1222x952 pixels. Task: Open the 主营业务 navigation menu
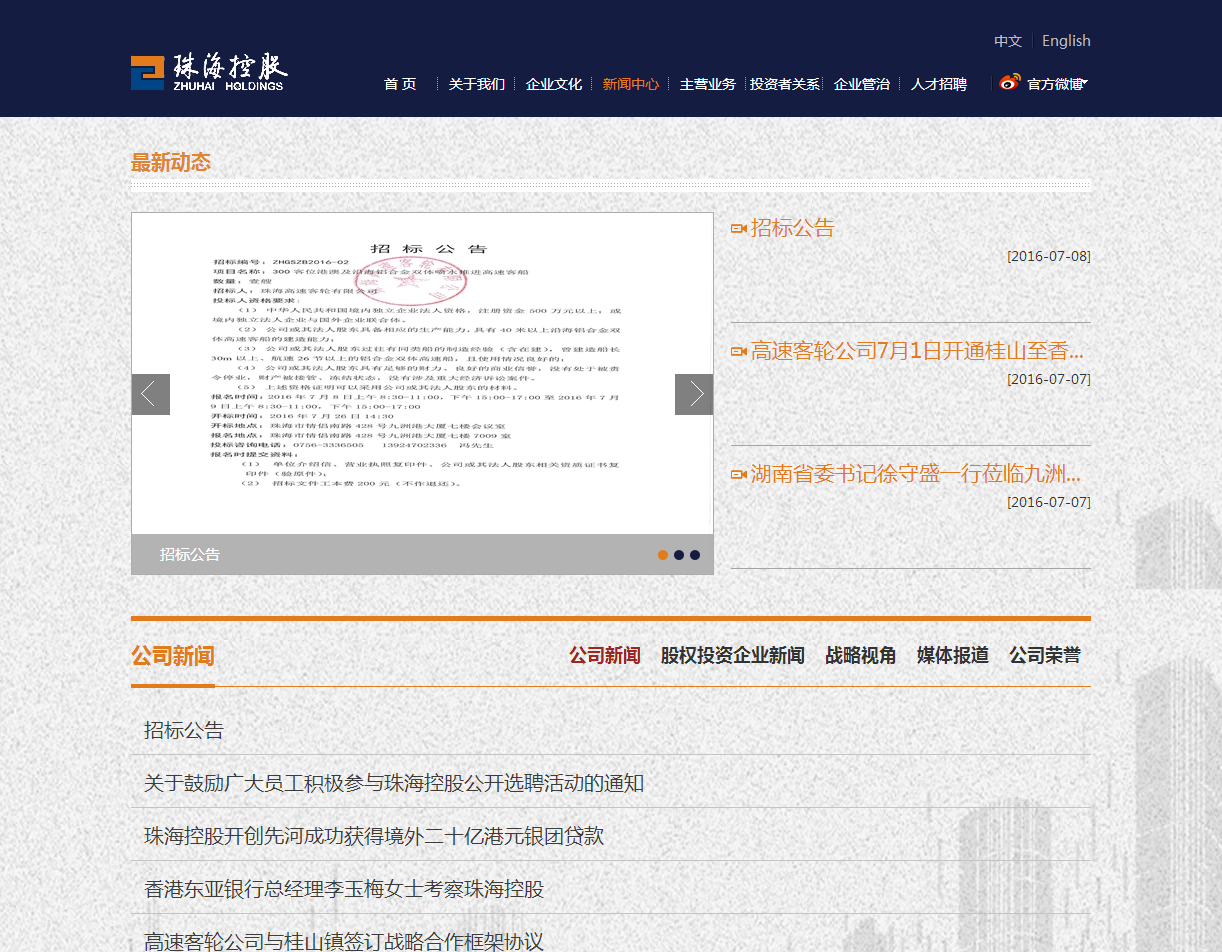(x=707, y=84)
